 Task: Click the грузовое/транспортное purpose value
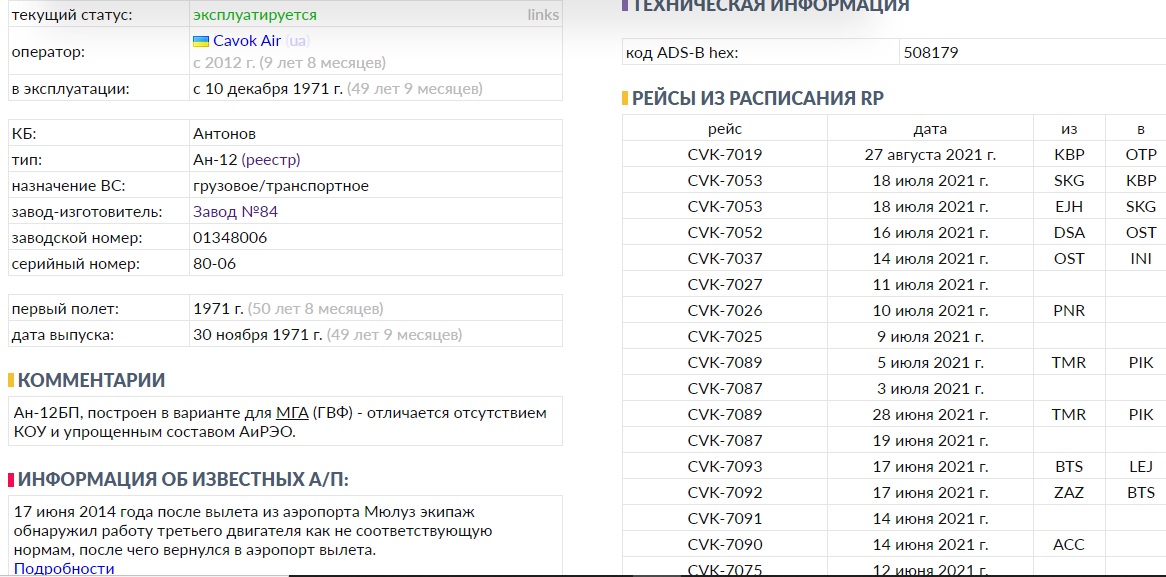click(x=280, y=186)
